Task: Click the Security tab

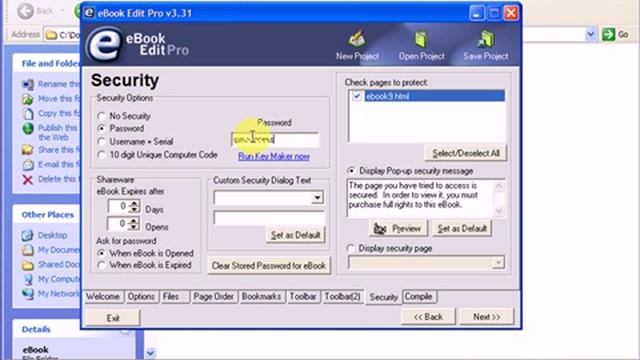Action: 383,297
